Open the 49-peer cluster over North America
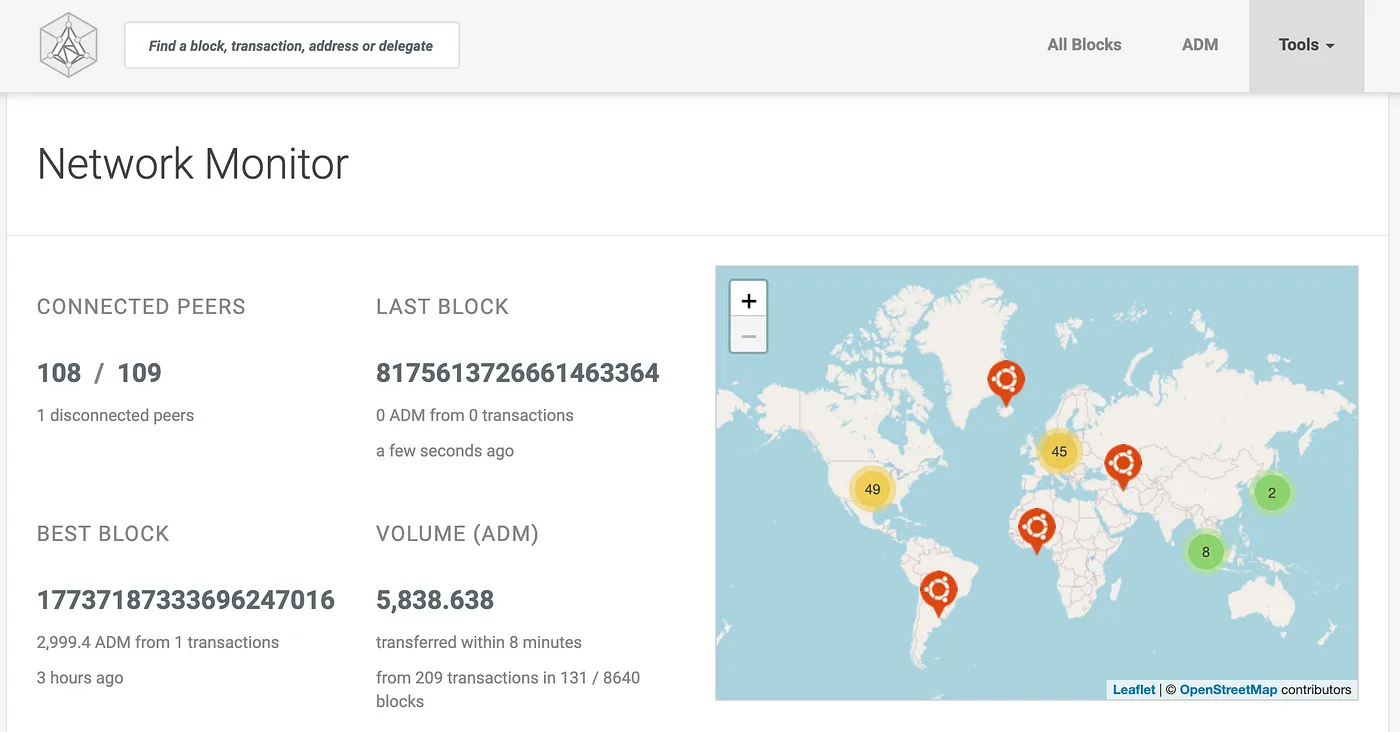Image resolution: width=1400 pixels, height=732 pixels. pos(872,489)
